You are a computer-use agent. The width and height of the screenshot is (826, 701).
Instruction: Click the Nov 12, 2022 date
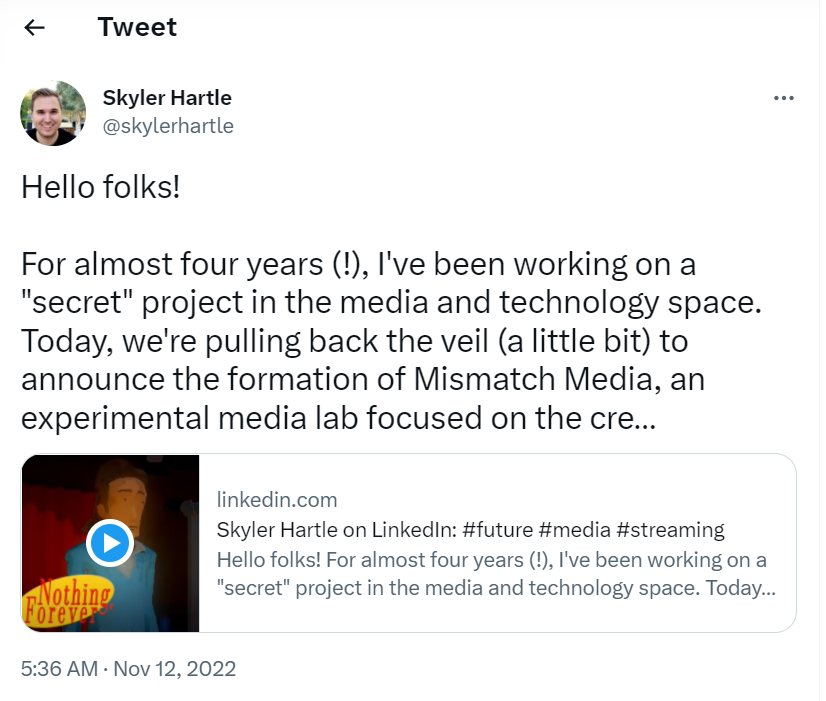click(x=178, y=668)
